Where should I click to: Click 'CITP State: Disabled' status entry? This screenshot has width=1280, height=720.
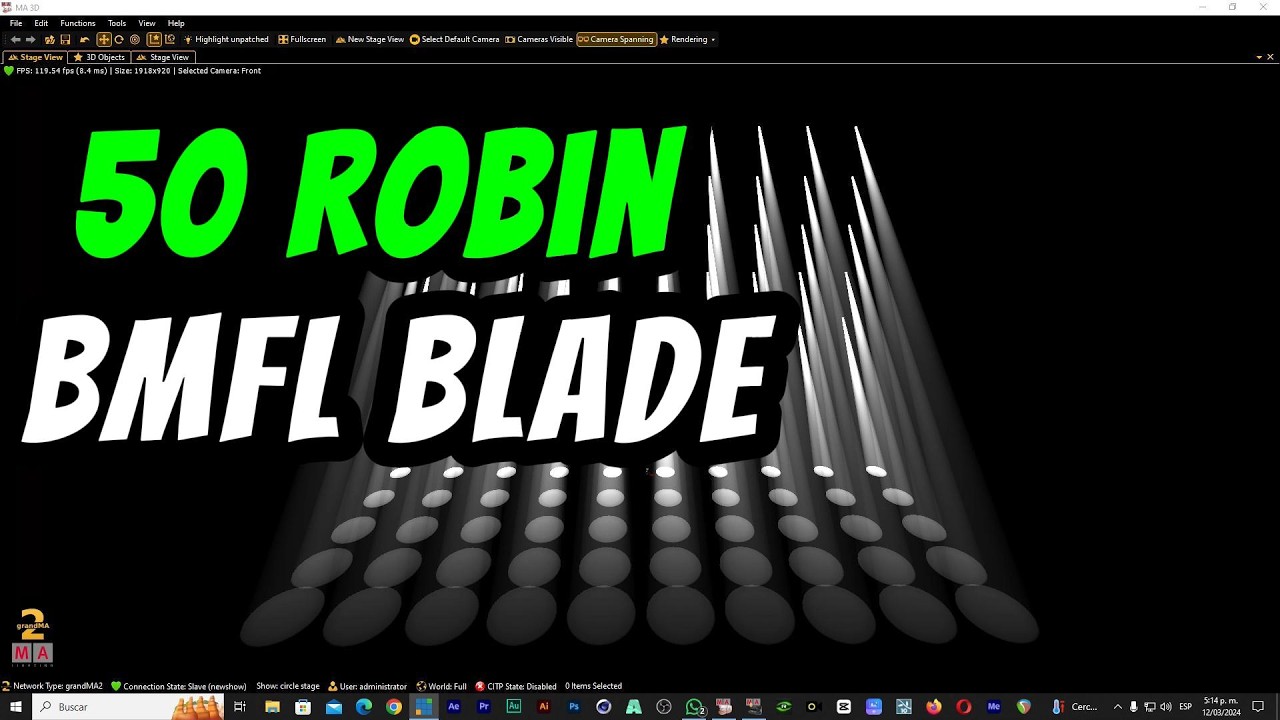[516, 686]
